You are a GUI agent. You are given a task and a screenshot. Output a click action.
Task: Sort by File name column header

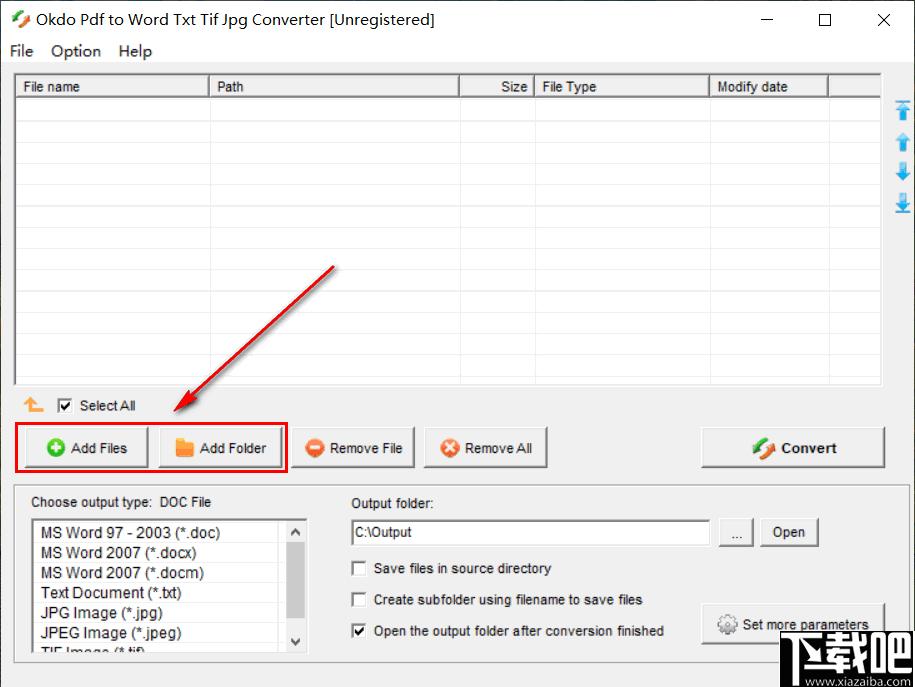coord(112,86)
